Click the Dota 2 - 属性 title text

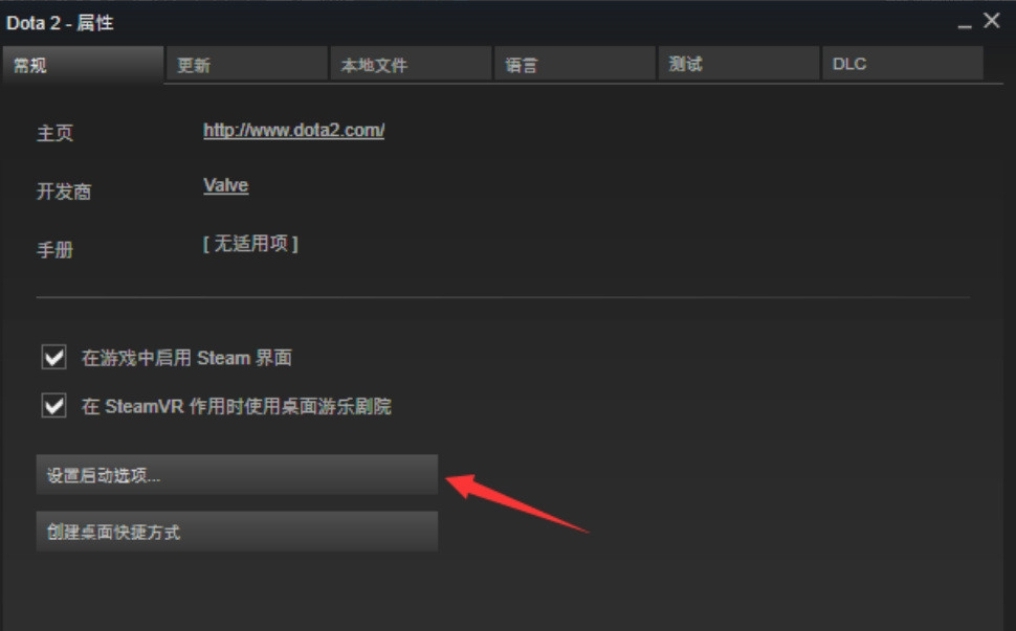(60, 23)
